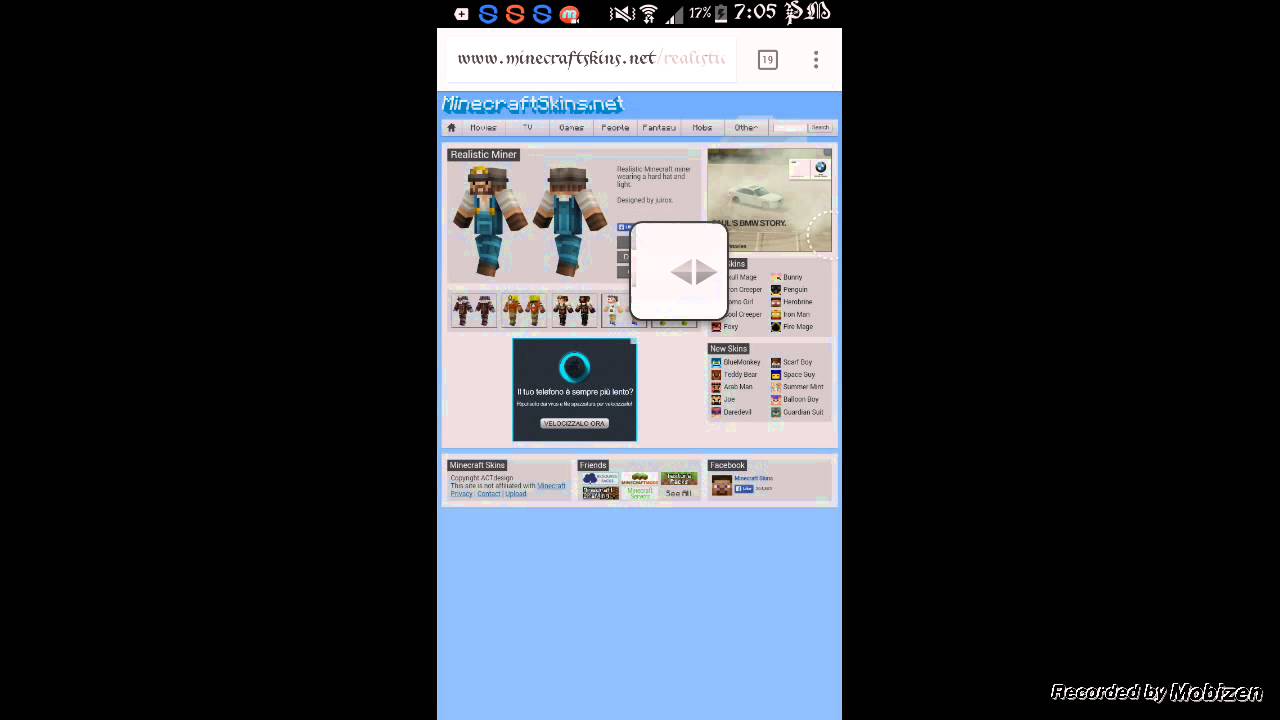Go to the site home icon

click(451, 128)
